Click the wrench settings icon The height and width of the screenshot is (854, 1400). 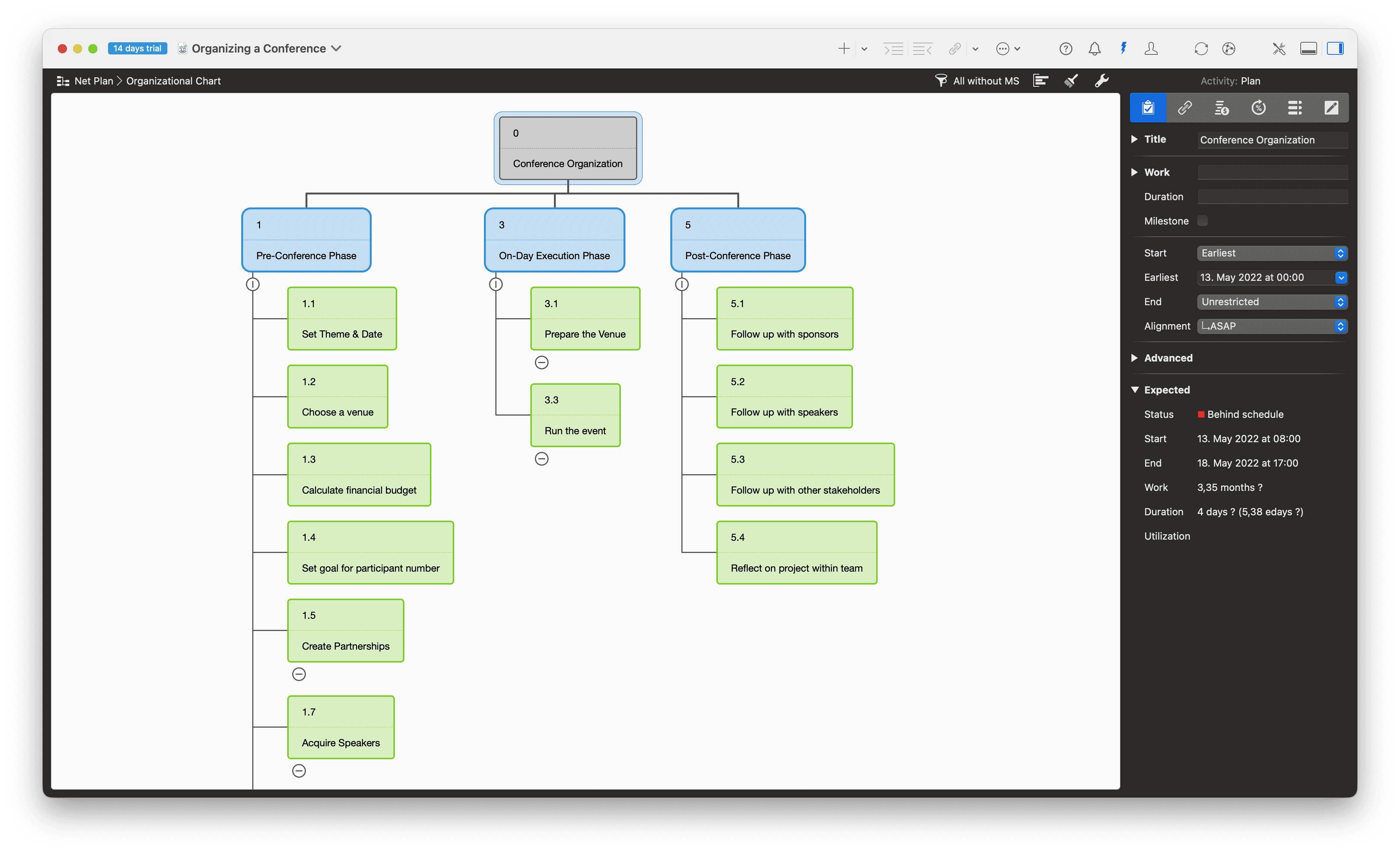(x=1101, y=81)
